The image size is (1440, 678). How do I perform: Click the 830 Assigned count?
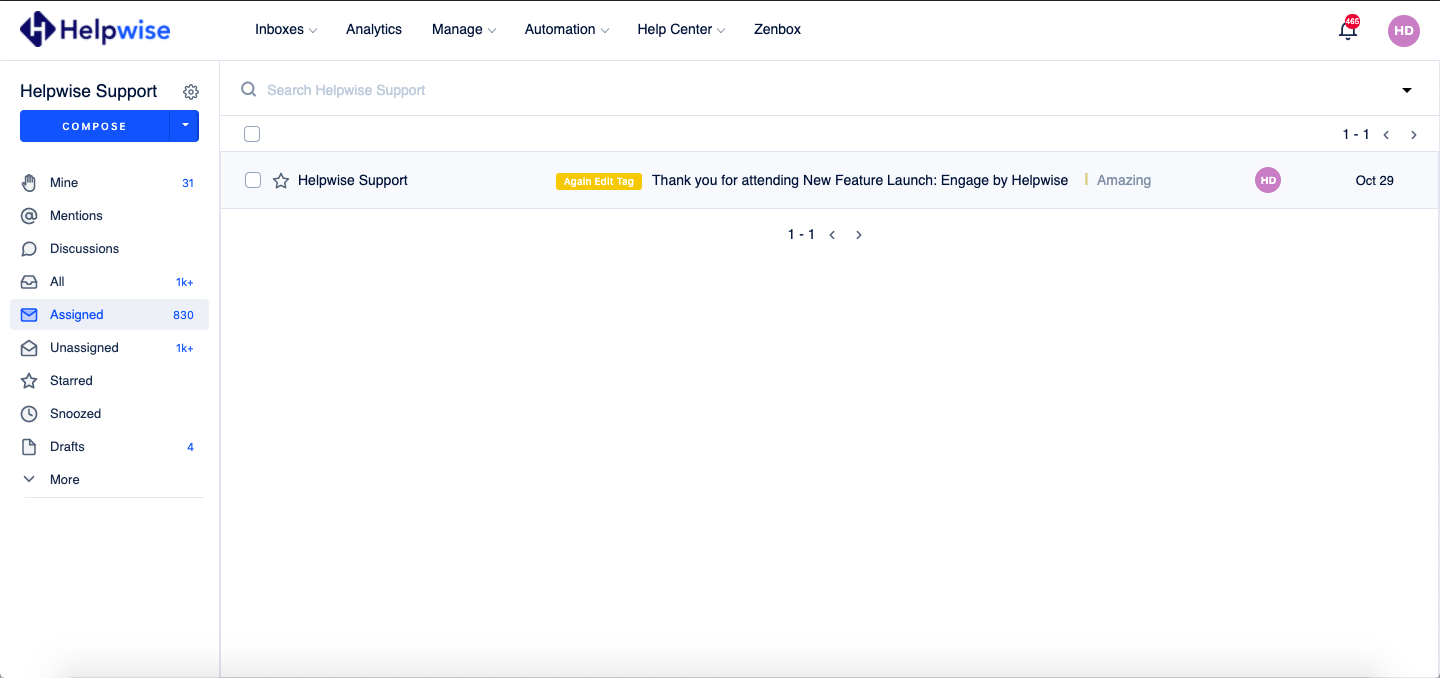point(183,315)
